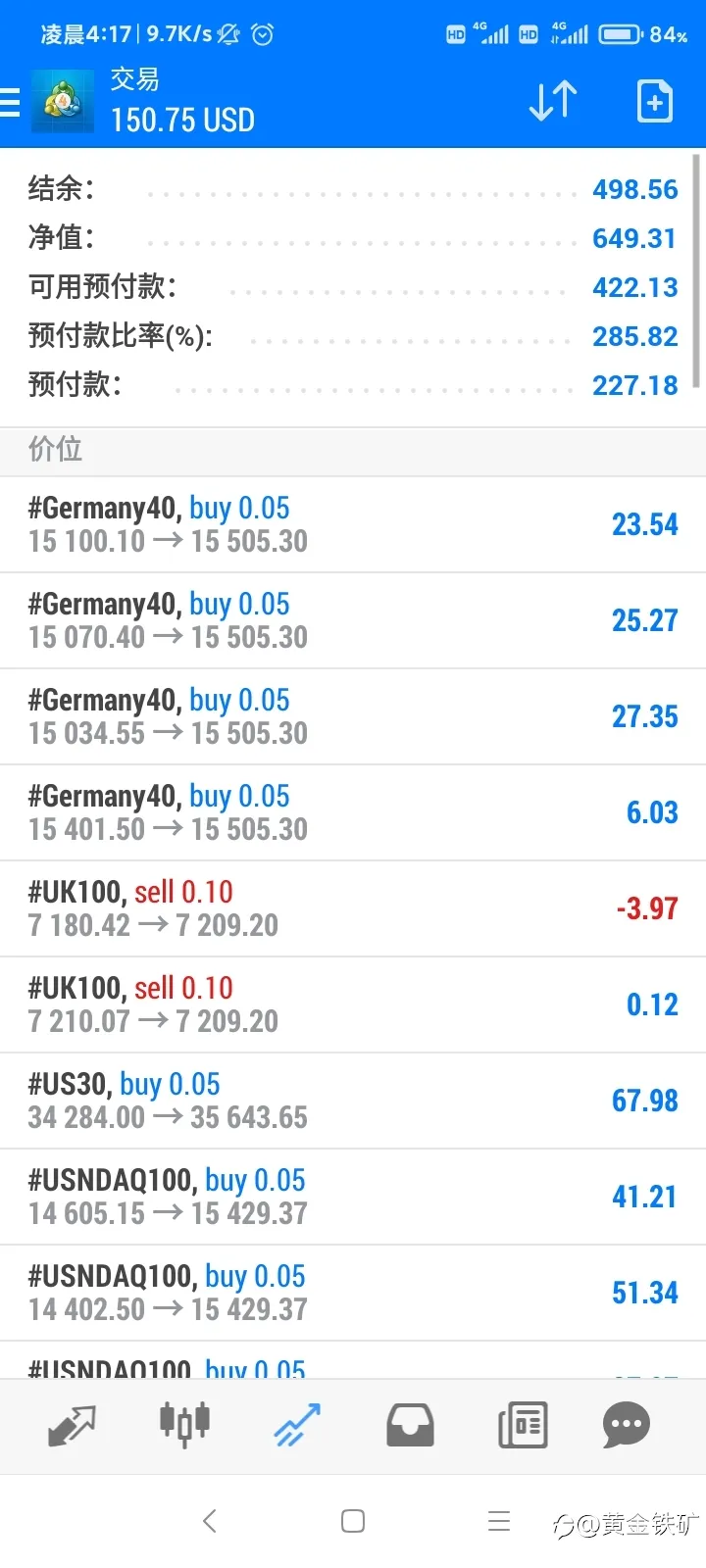Select the Trade tab zigzag icon
Screen dimensions: 706x1568
click(x=297, y=1426)
